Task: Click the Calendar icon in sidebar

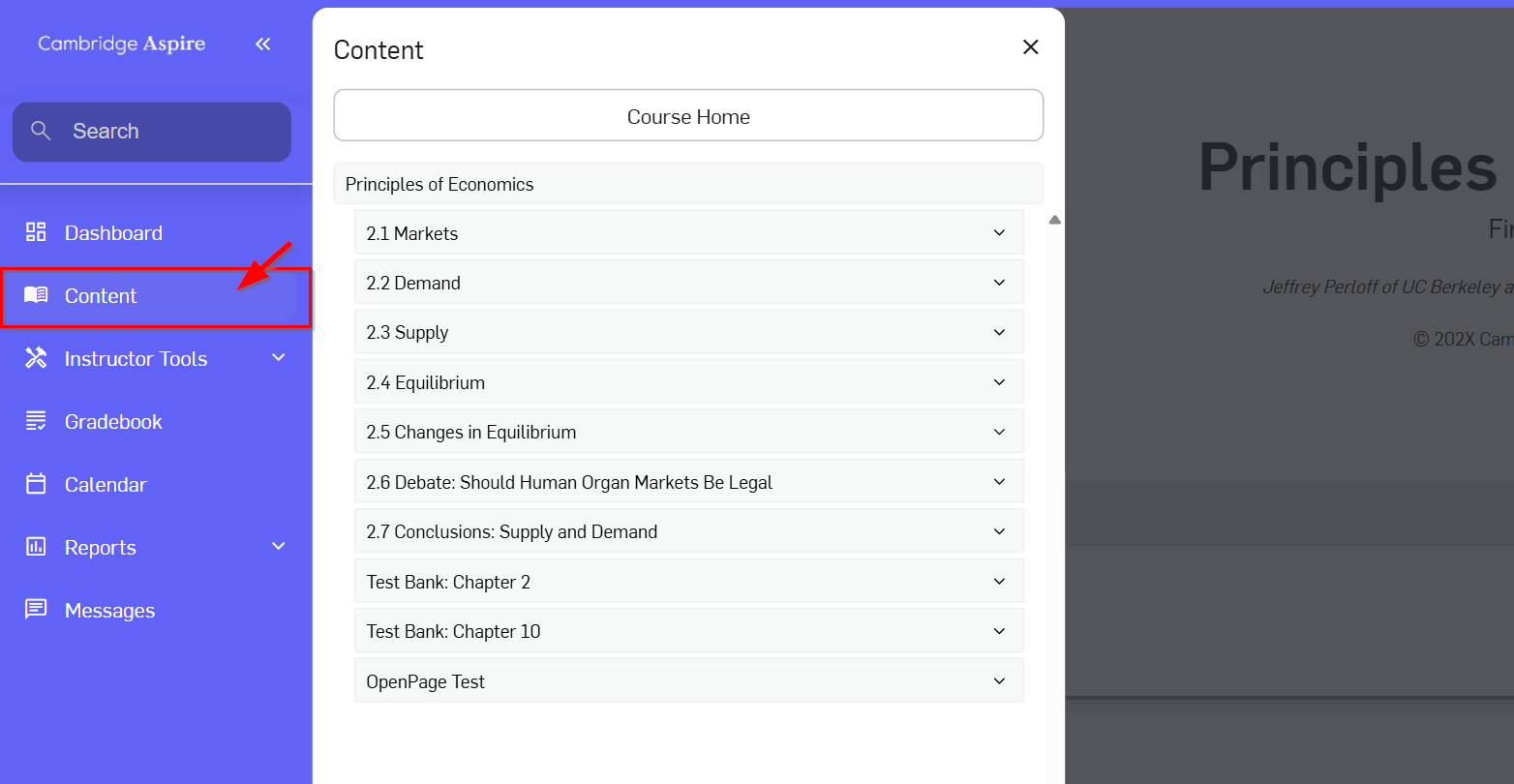Action: 36,484
